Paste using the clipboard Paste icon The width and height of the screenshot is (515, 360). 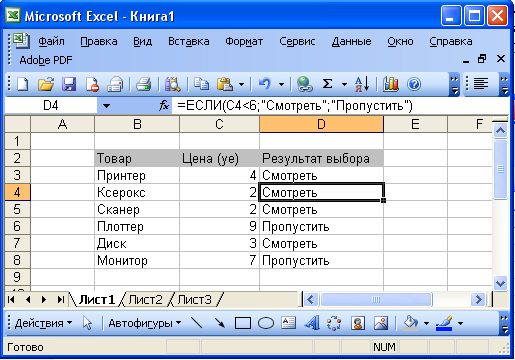225,84
